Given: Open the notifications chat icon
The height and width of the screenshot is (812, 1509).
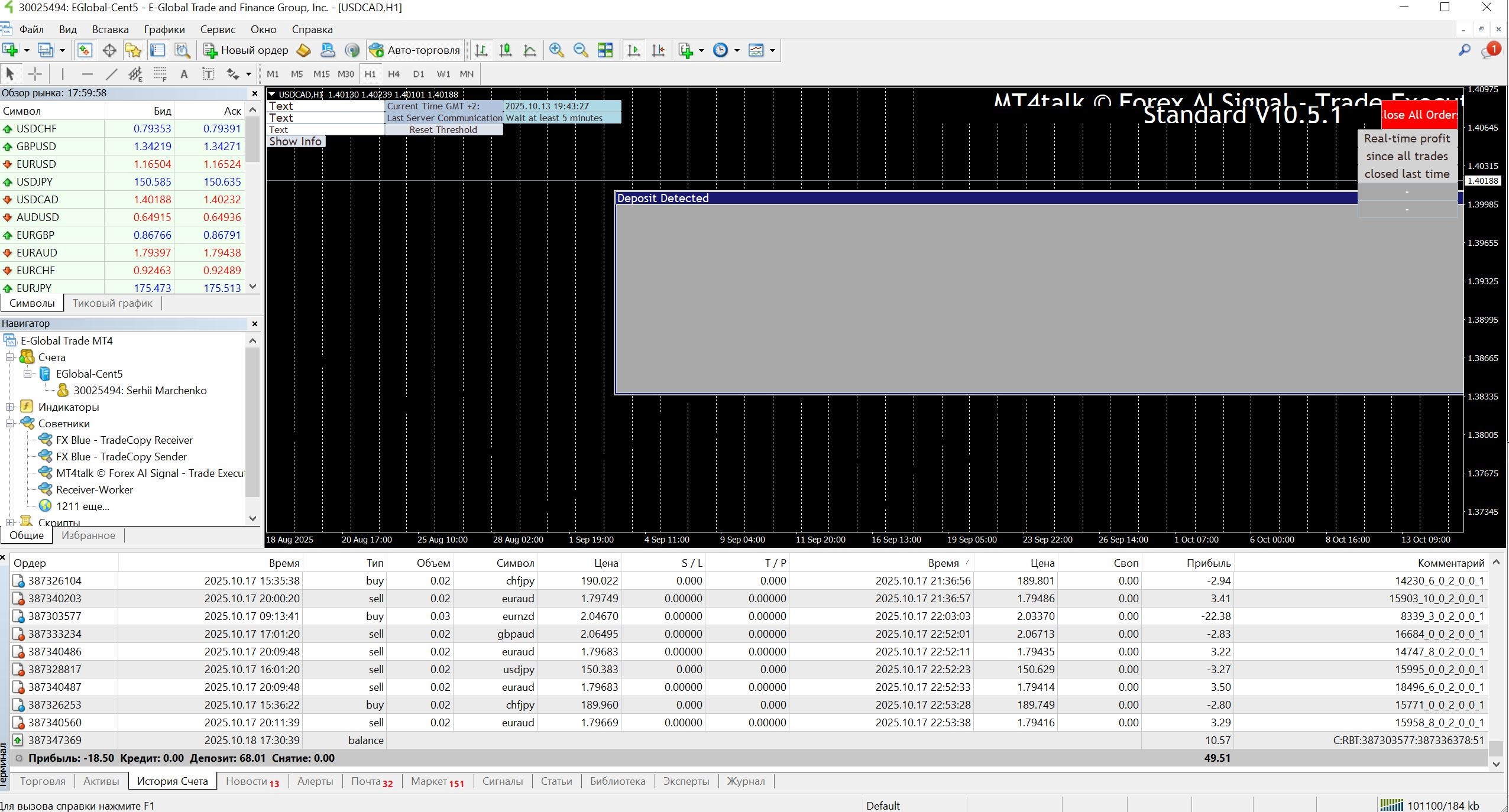Looking at the screenshot, I should coord(1489,51).
